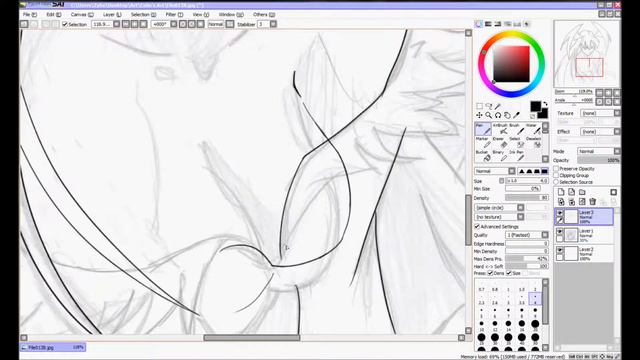Click the canvas horizontal scrollbar thumb

coord(251,338)
